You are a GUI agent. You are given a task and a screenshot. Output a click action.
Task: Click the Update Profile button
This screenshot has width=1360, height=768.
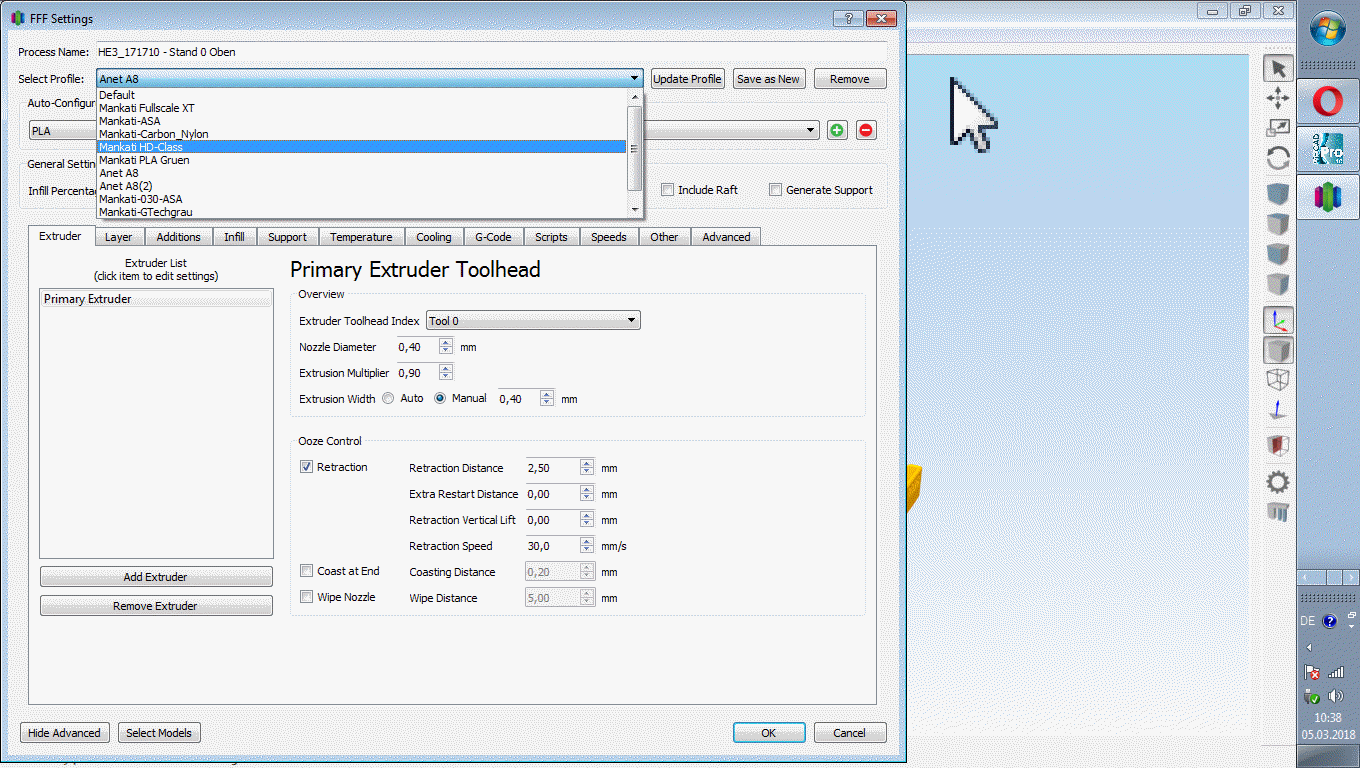pyautogui.click(x=687, y=79)
